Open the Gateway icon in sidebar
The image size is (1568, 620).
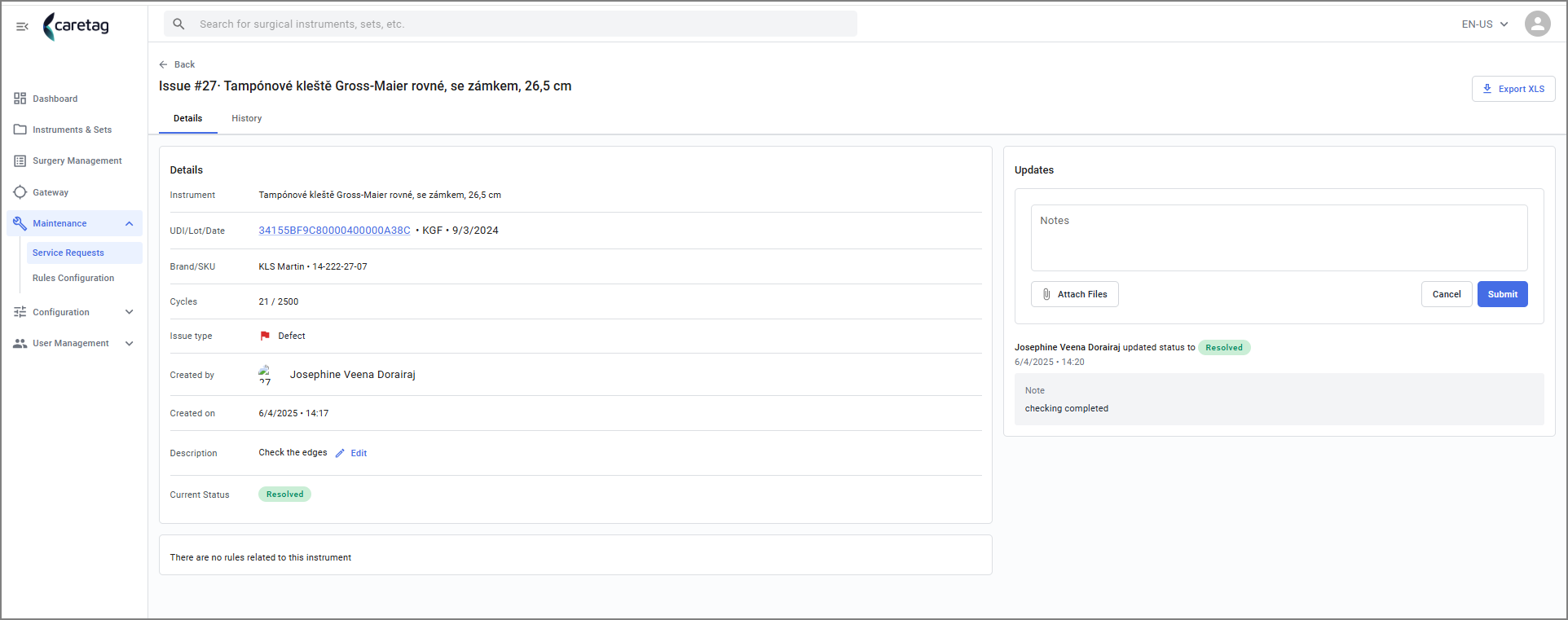tap(20, 192)
